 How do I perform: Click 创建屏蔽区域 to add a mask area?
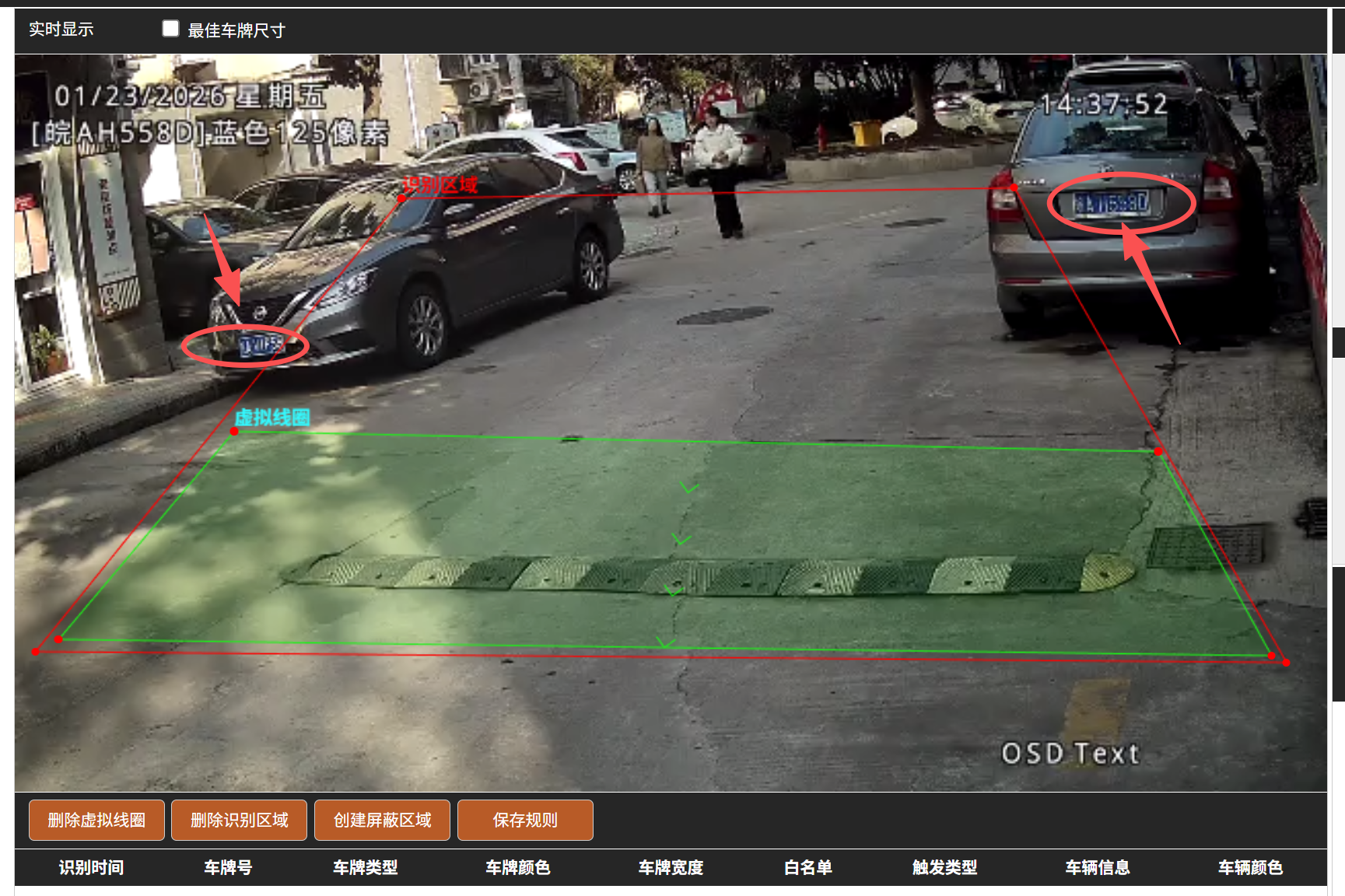(382, 820)
